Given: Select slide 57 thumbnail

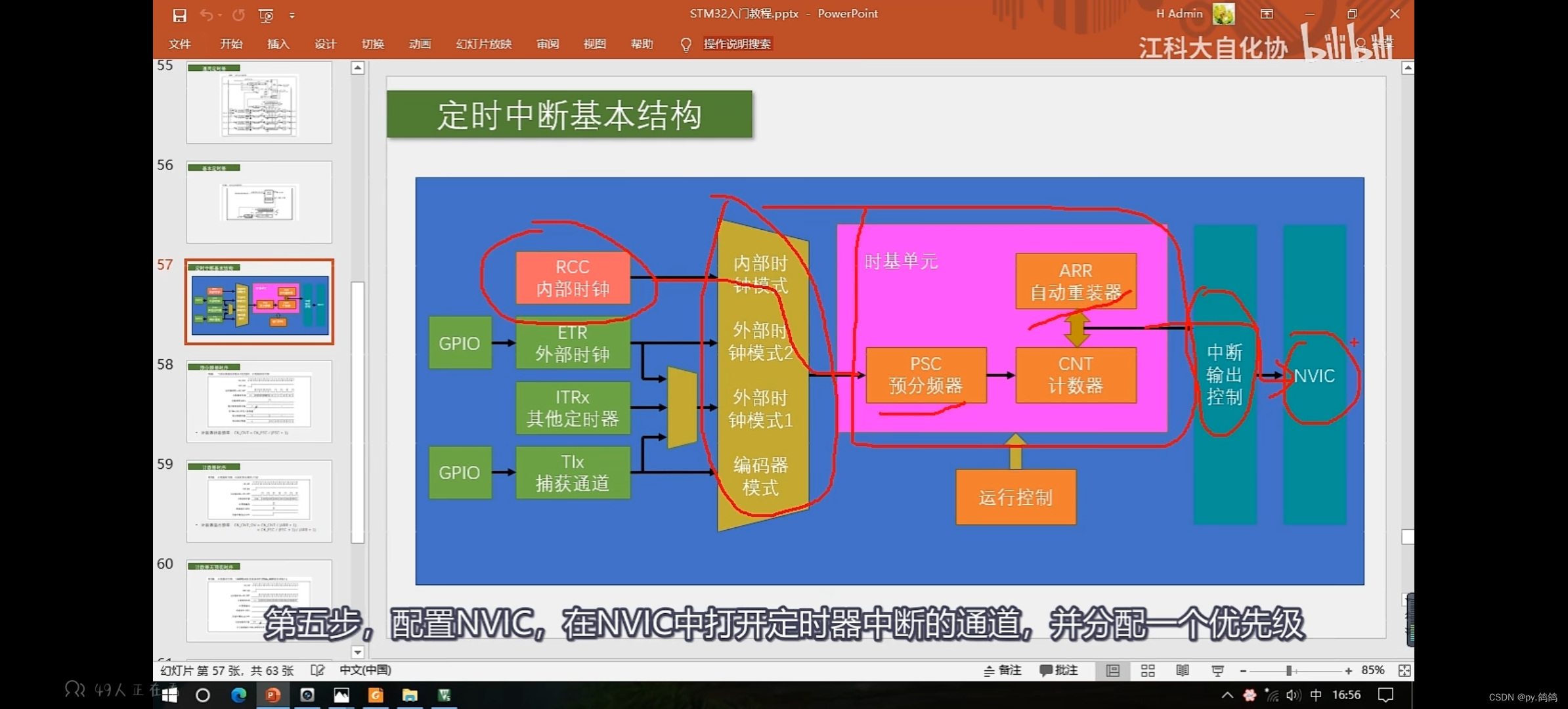Looking at the screenshot, I should click(x=259, y=302).
